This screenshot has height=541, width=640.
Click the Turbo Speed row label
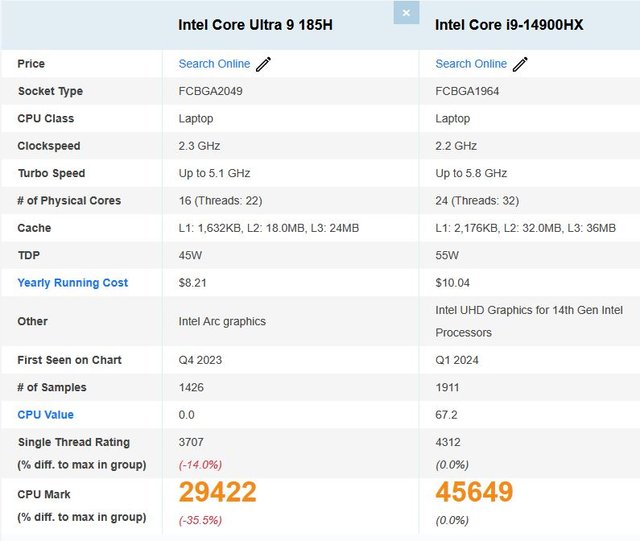(51, 173)
